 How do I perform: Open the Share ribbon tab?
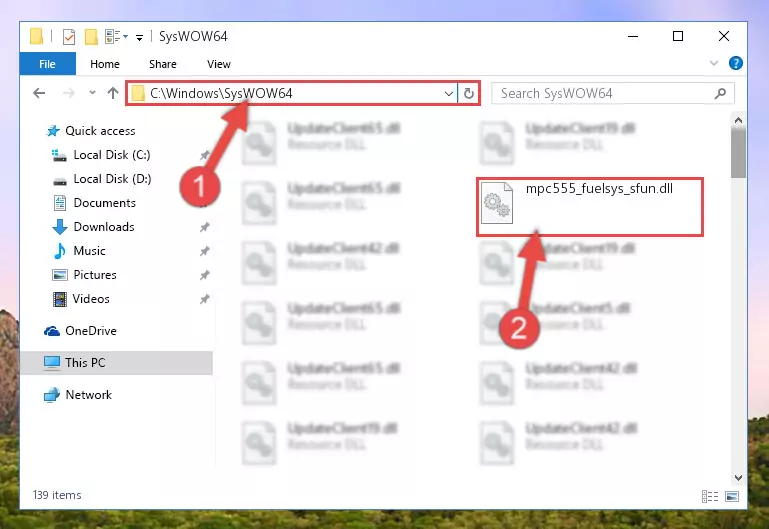click(x=162, y=64)
